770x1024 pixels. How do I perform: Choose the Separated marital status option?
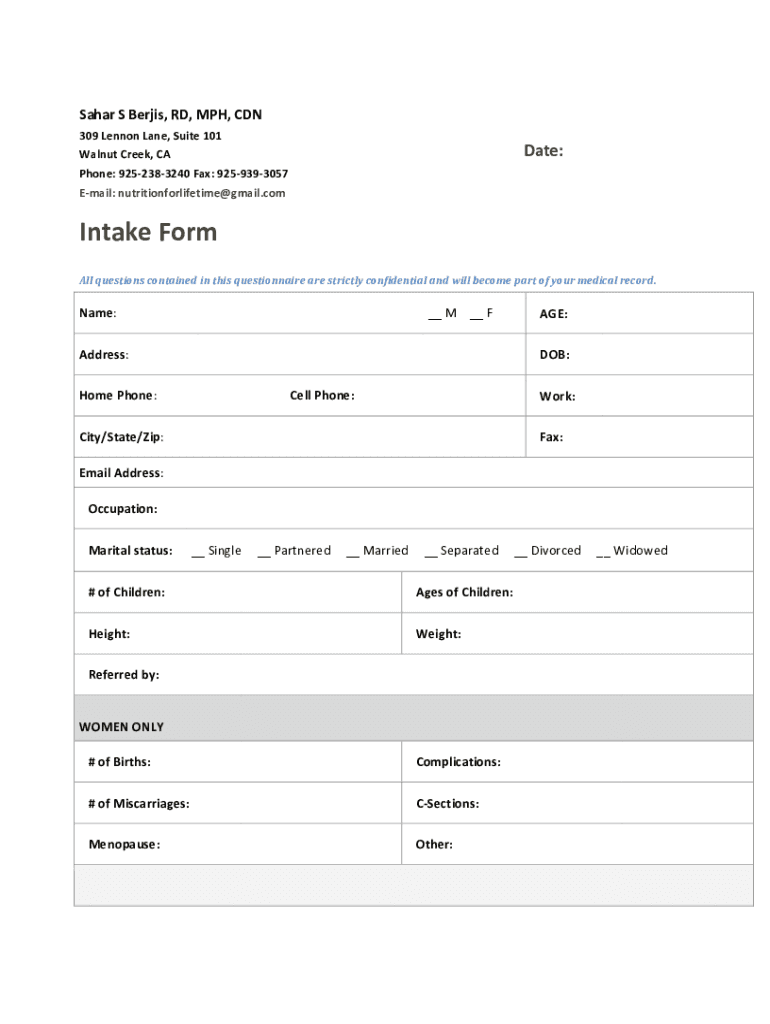click(x=431, y=551)
